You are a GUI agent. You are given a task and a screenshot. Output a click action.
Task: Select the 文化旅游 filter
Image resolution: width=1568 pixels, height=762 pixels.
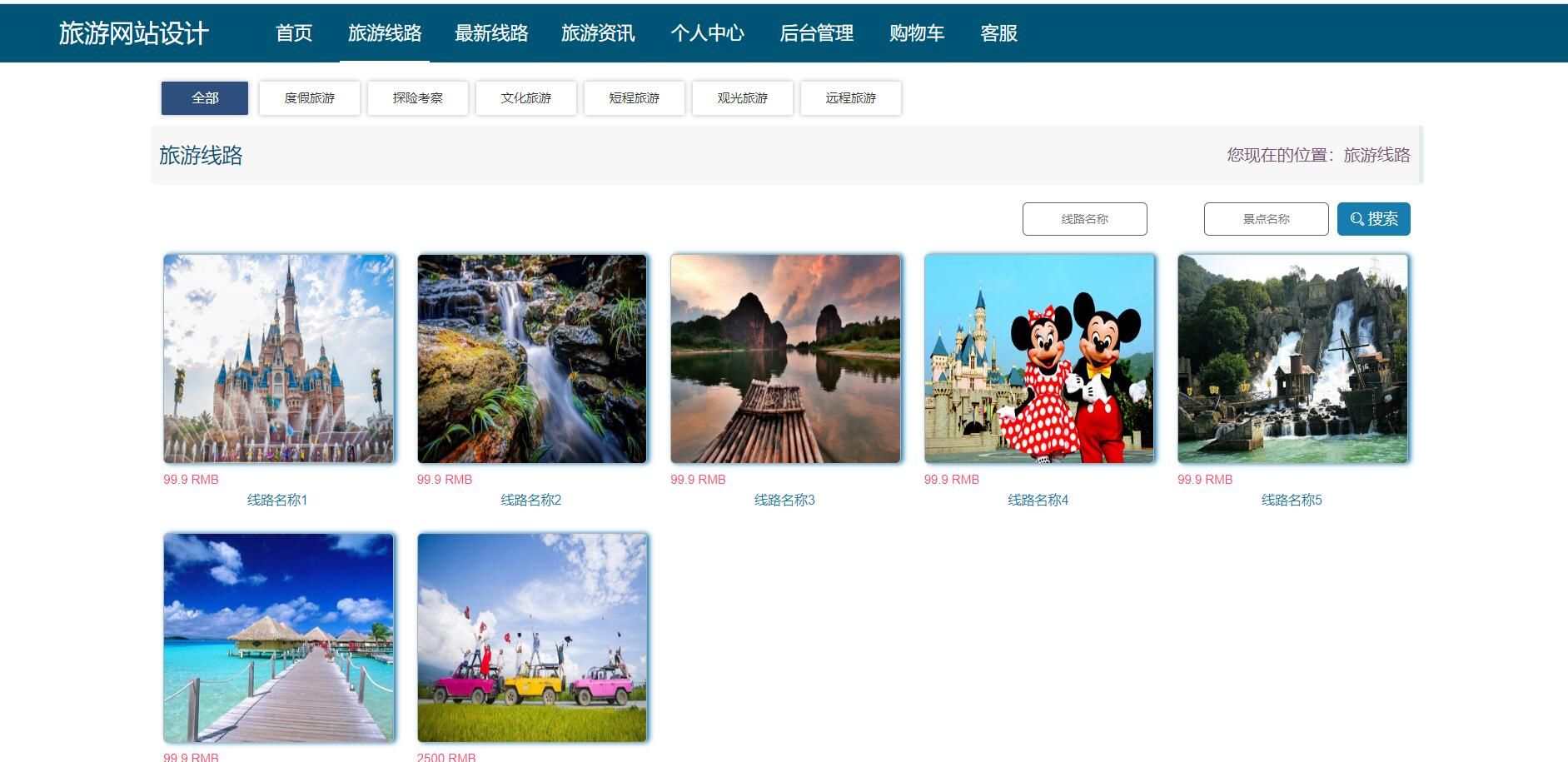point(525,97)
